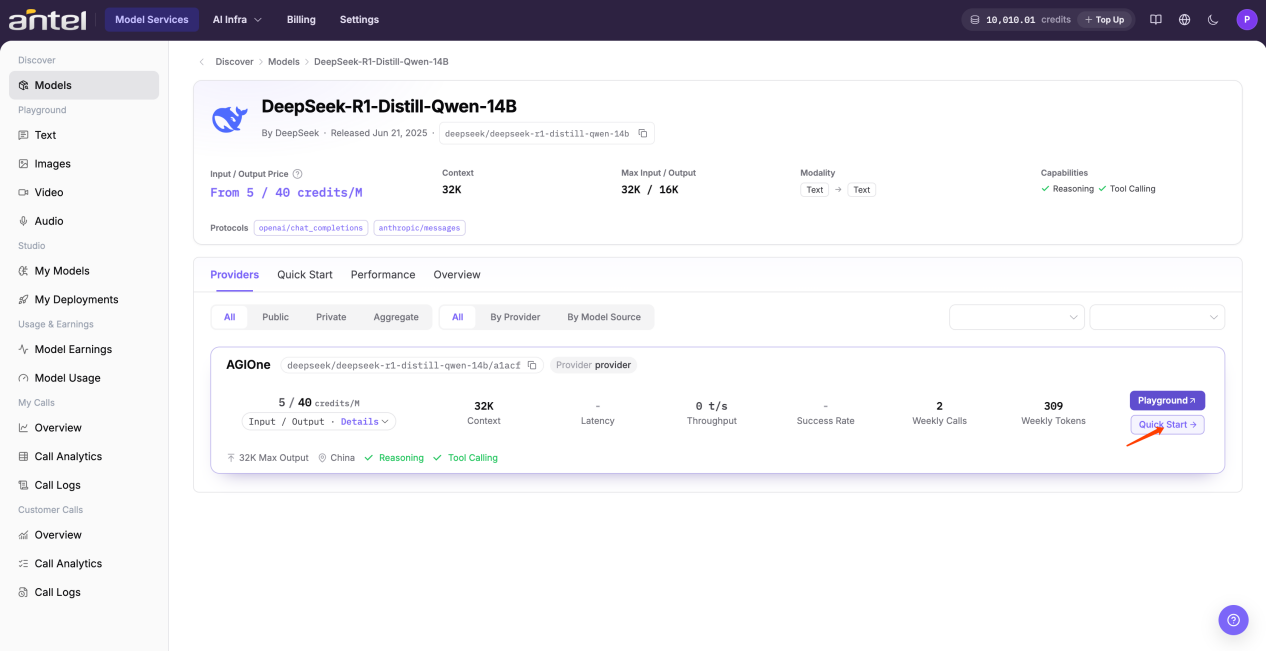1266x651 pixels.
Task: Switch to the Performance tab
Action: pos(383,275)
